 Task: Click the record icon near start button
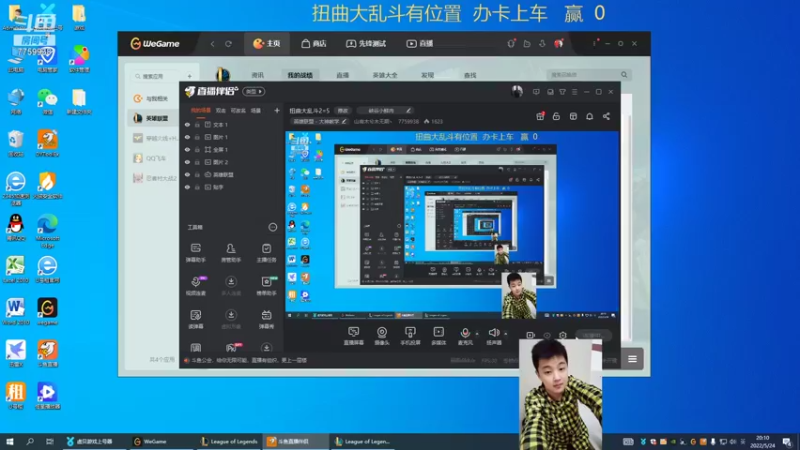(530, 335)
